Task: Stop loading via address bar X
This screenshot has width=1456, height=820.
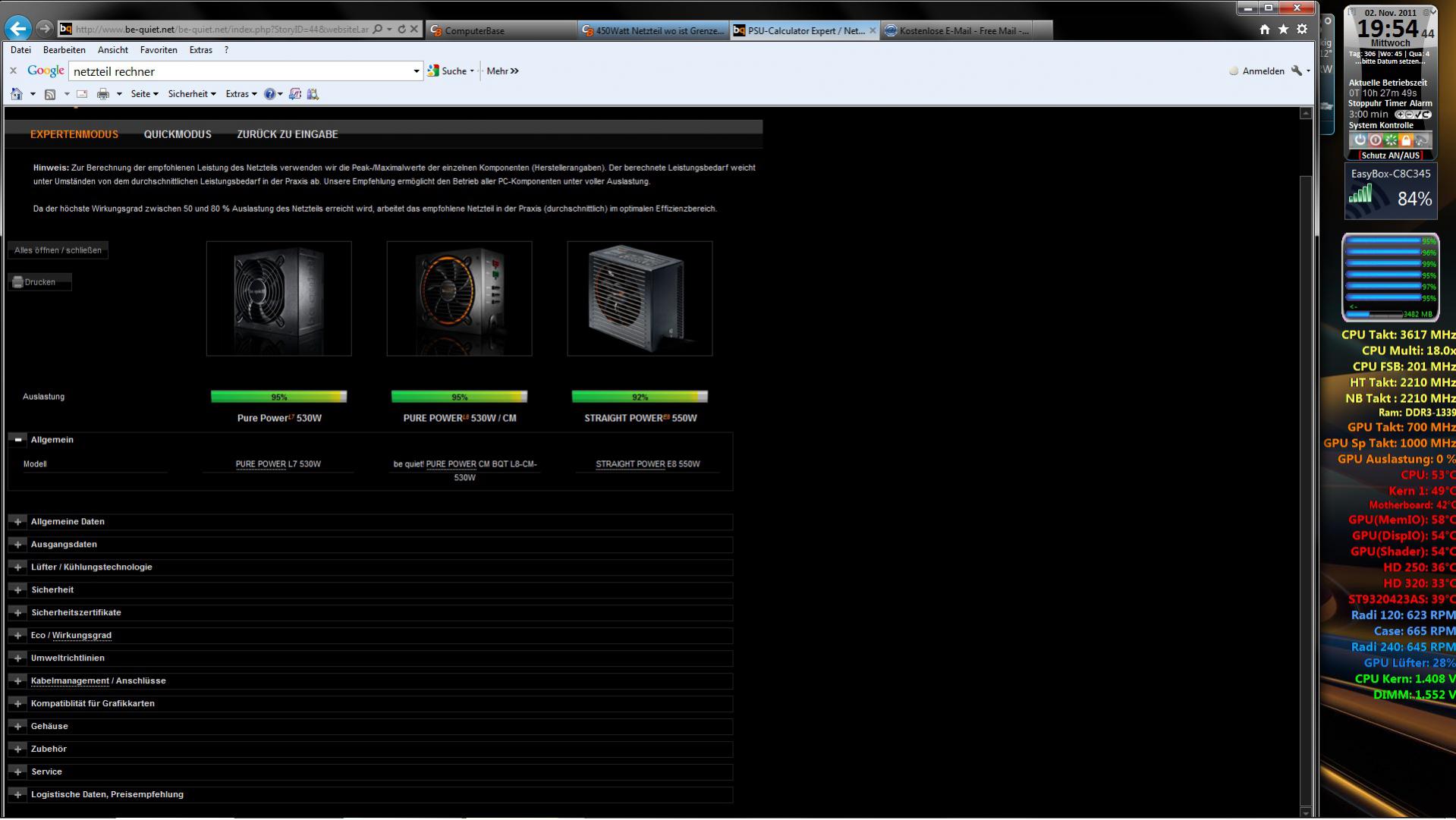Action: pos(414,29)
